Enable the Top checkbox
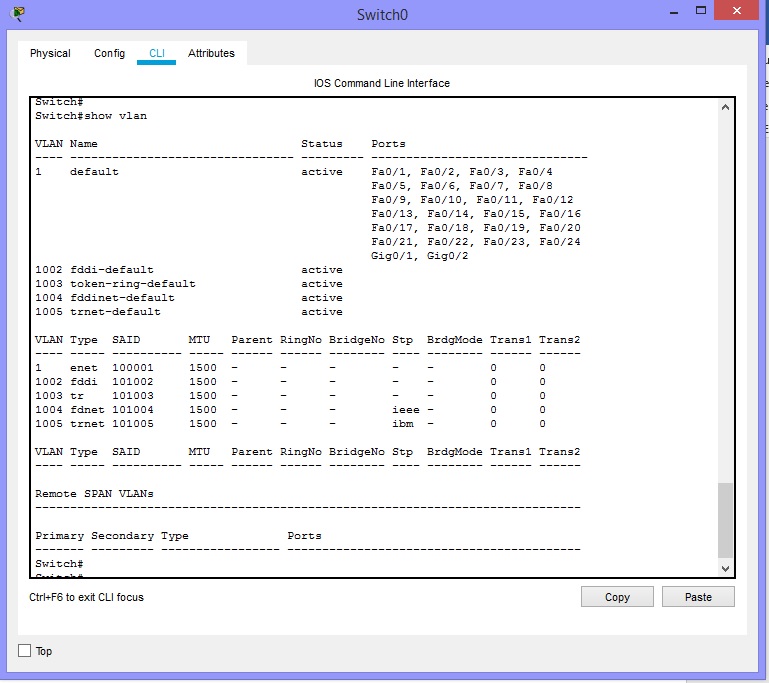The height and width of the screenshot is (683, 769). click(x=25, y=651)
